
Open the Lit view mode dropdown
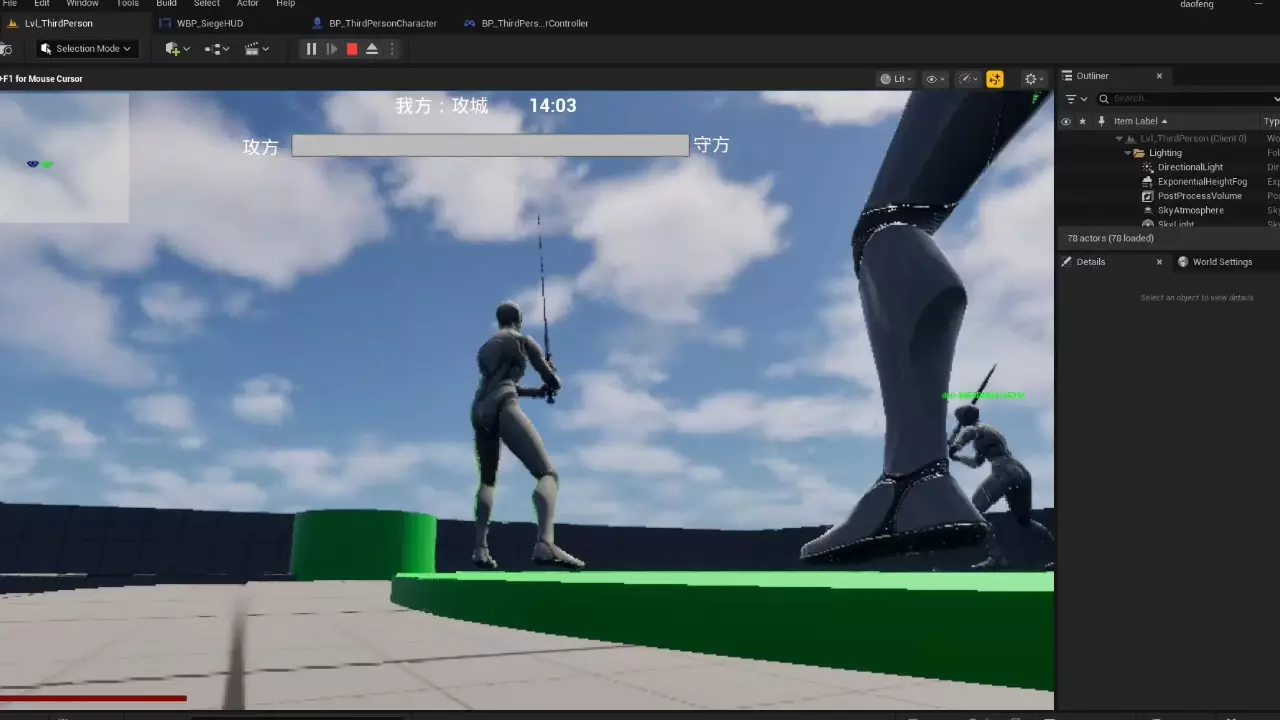pyautogui.click(x=895, y=79)
